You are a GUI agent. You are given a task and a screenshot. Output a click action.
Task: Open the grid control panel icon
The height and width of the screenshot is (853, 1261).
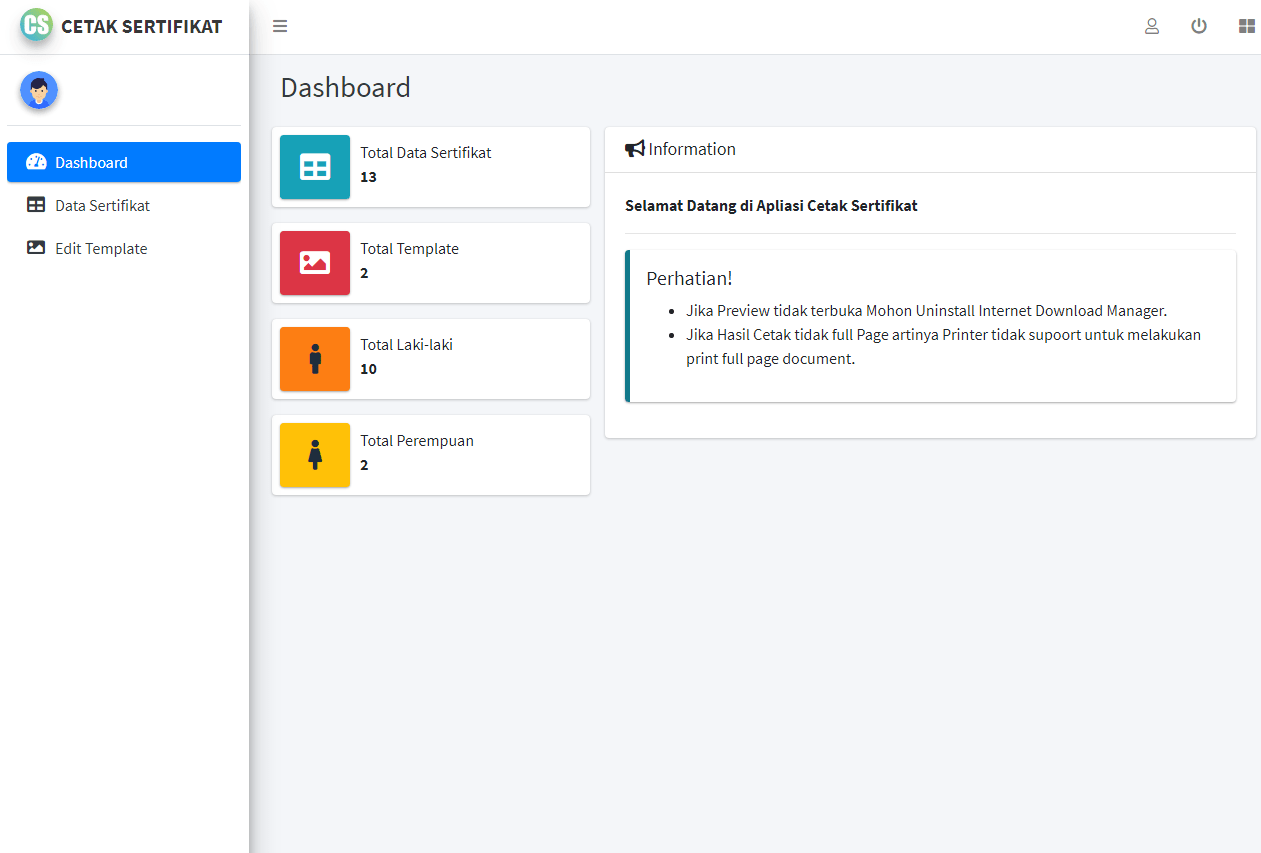coord(1246,26)
